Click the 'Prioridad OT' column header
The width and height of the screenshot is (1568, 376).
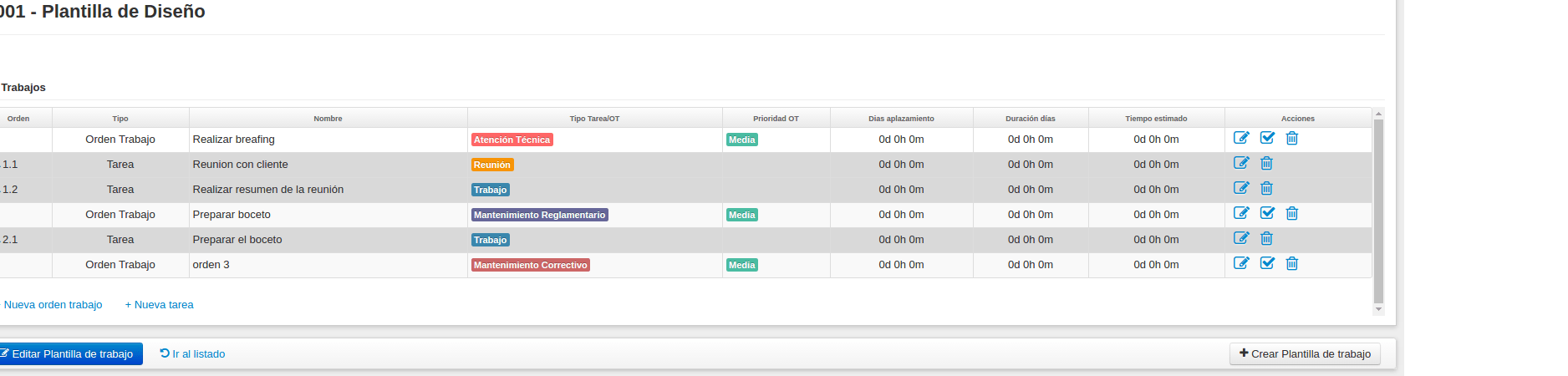tap(776, 119)
